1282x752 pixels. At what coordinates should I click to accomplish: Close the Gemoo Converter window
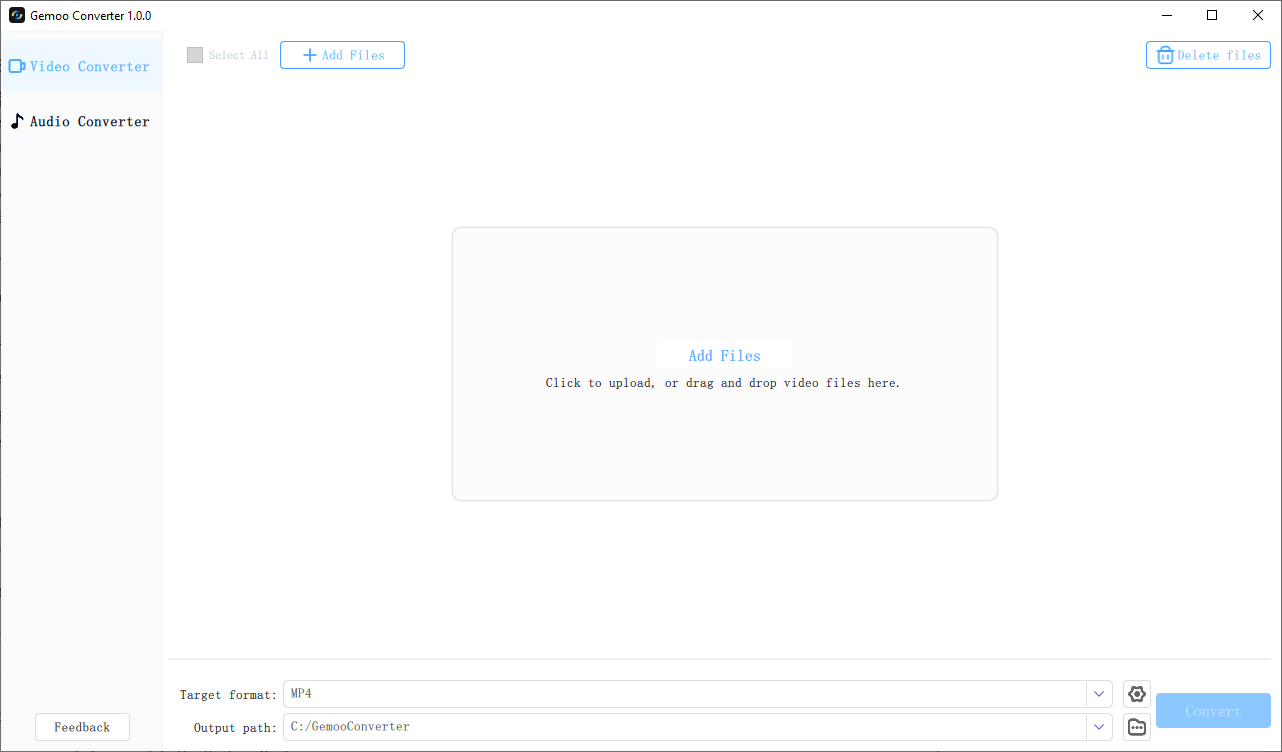click(x=1258, y=15)
